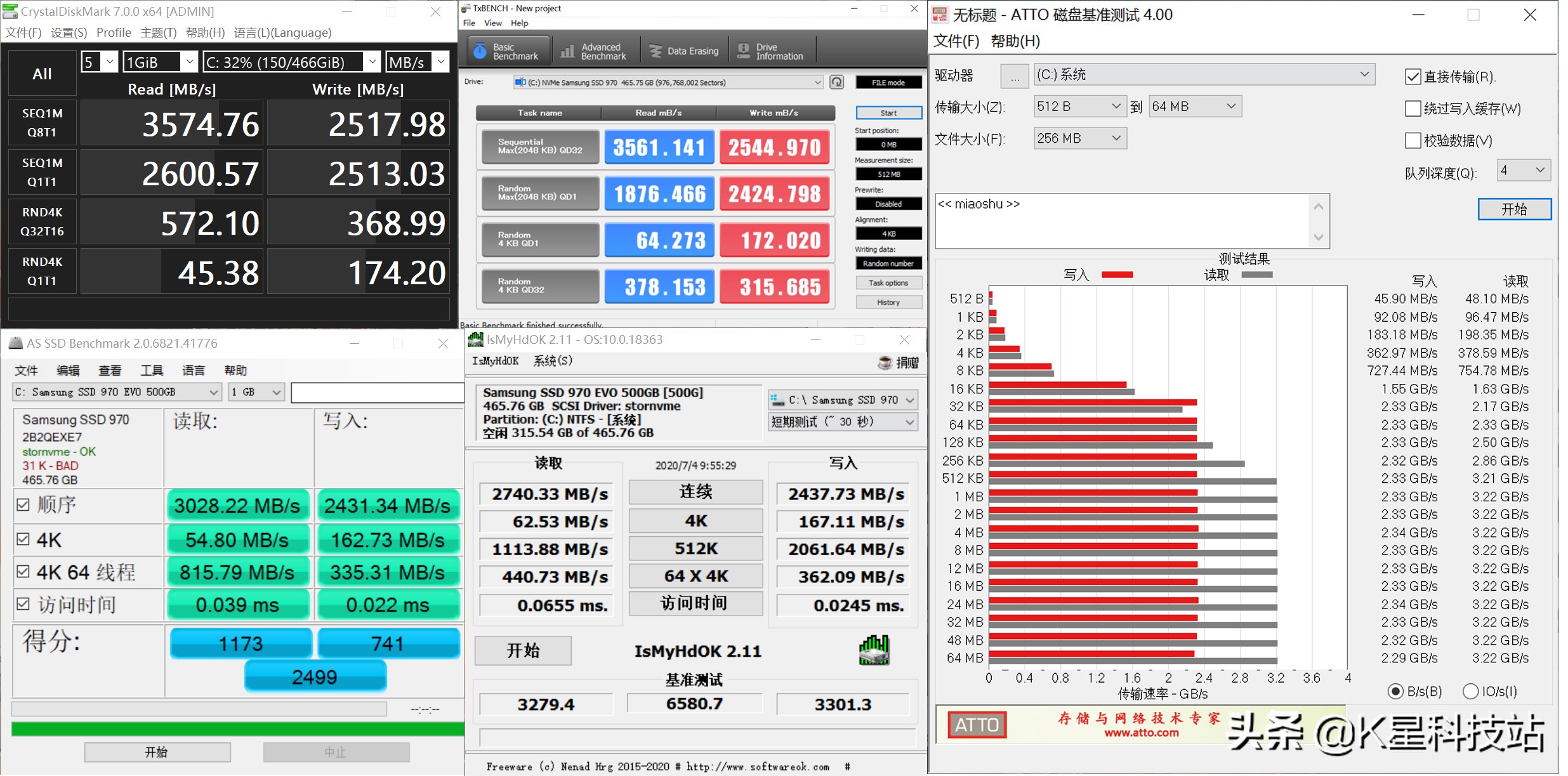This screenshot has width=1568, height=776.
Task: Open the Basic Benchmark tab icon in TxBENCH
Action: tap(480, 51)
